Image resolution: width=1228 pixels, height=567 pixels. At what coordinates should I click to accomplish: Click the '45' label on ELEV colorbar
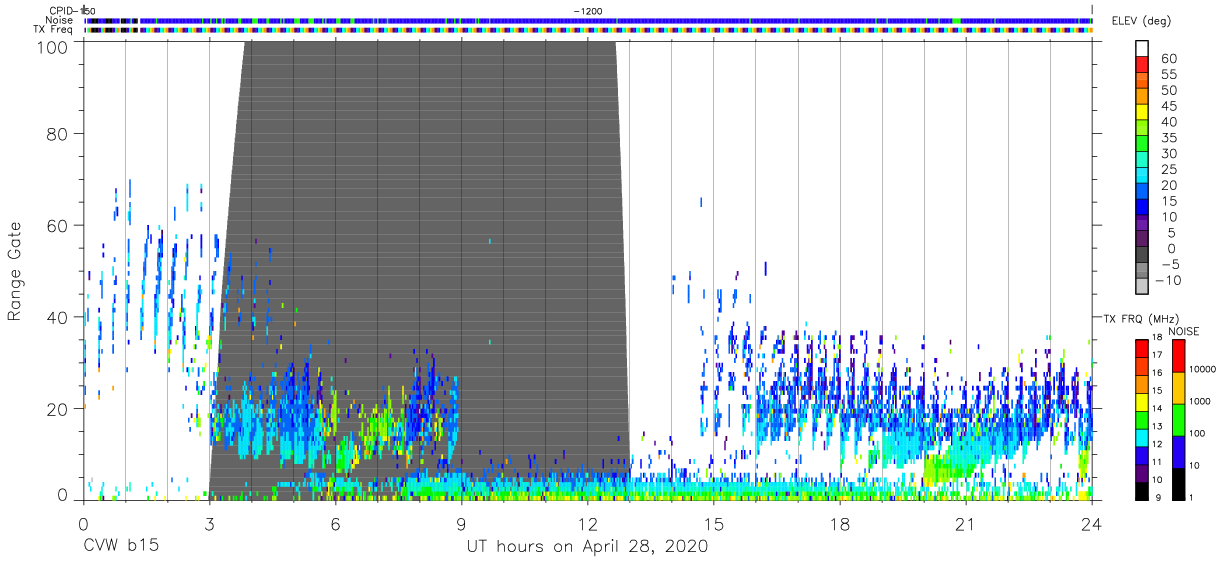tap(1169, 107)
